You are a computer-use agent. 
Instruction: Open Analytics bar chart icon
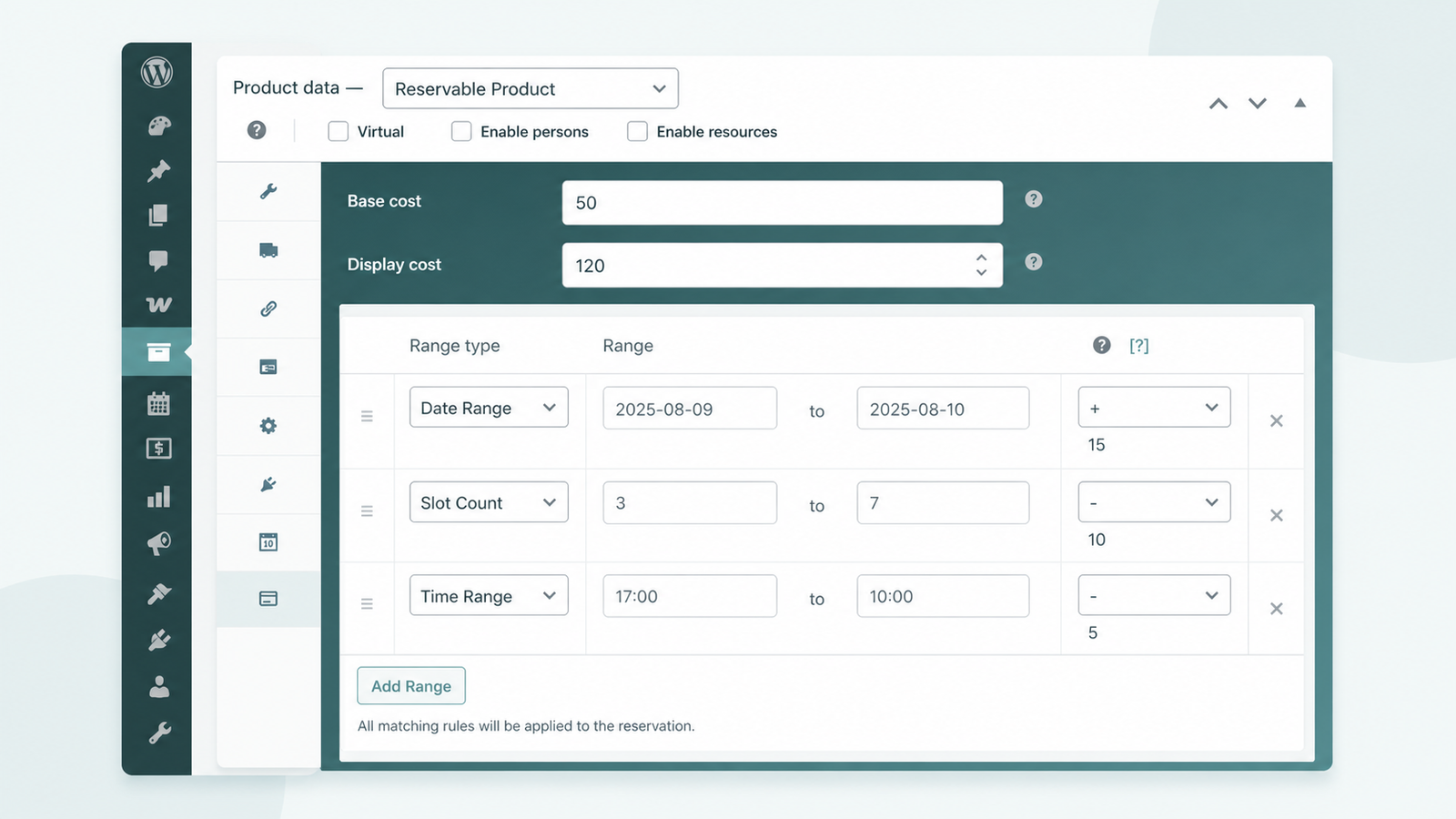coord(158,497)
